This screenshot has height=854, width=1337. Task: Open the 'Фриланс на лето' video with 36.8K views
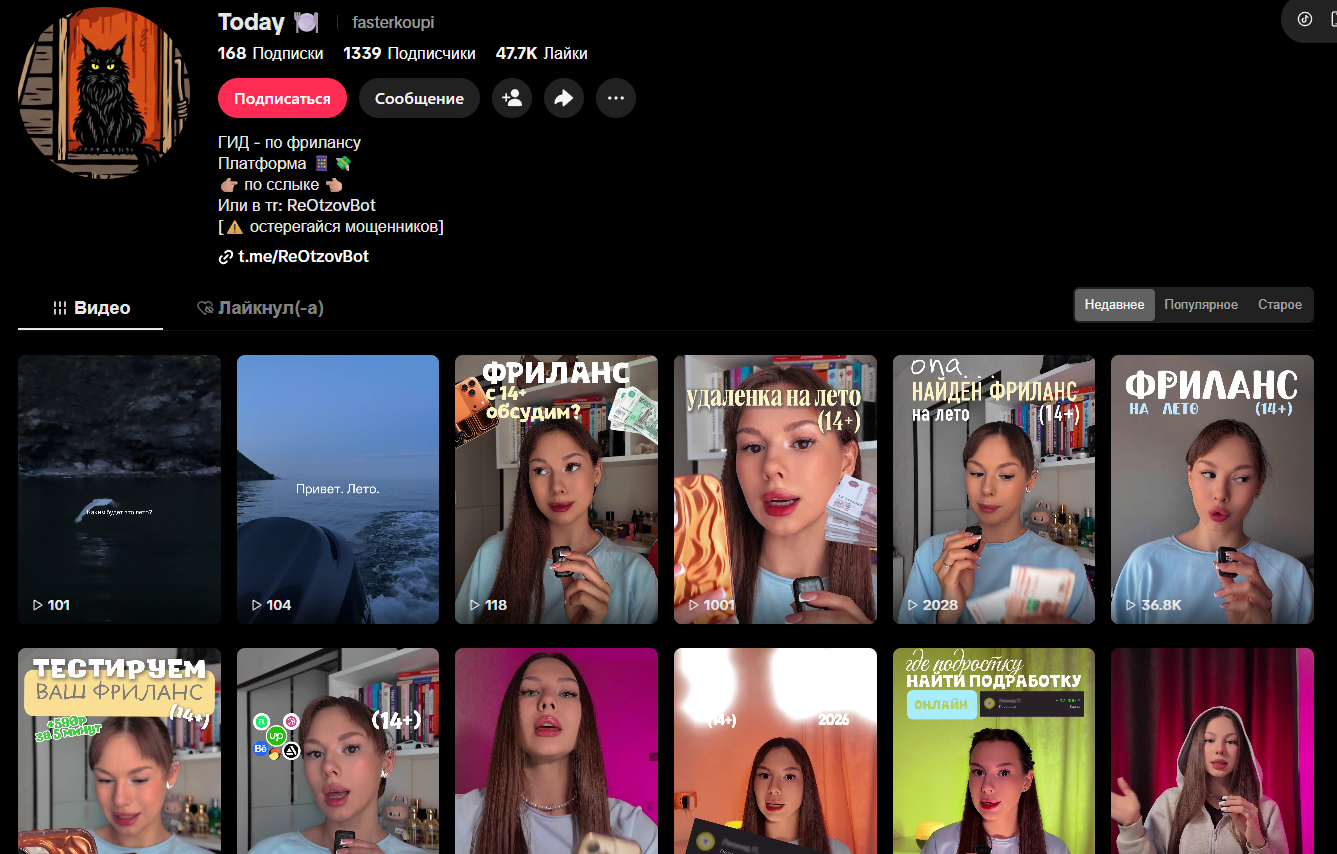point(1212,489)
